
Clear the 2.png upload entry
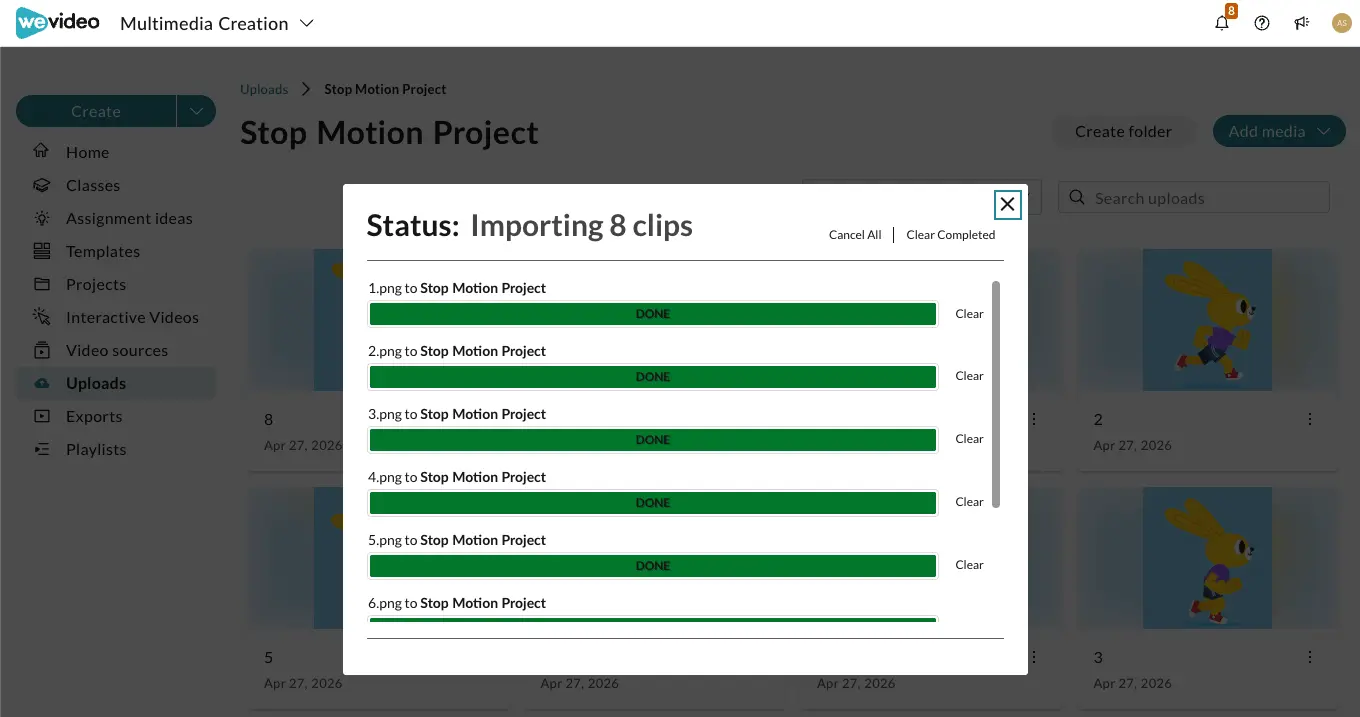click(x=969, y=376)
